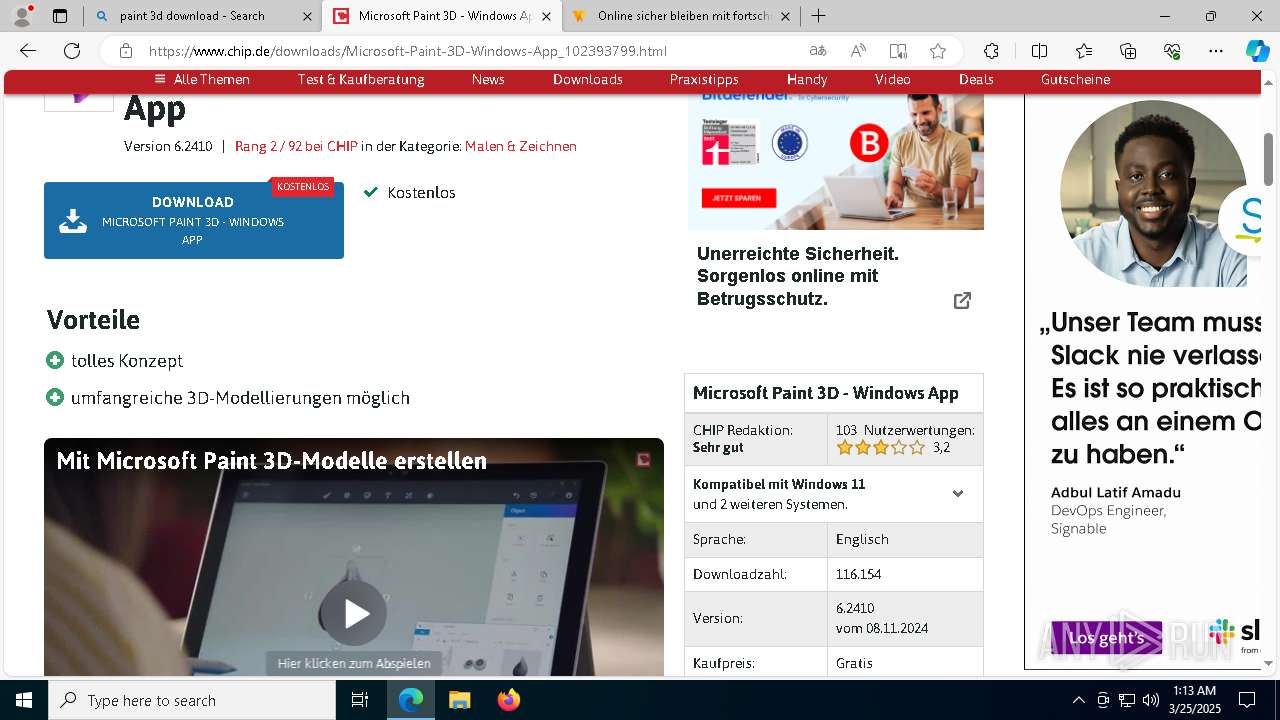Refresh the current page
The height and width of the screenshot is (720, 1280).
point(72,51)
